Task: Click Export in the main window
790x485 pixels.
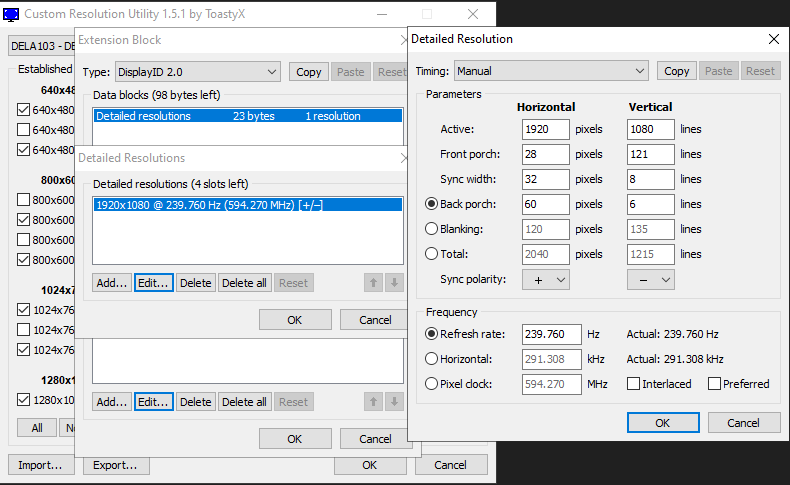Action: click(115, 465)
